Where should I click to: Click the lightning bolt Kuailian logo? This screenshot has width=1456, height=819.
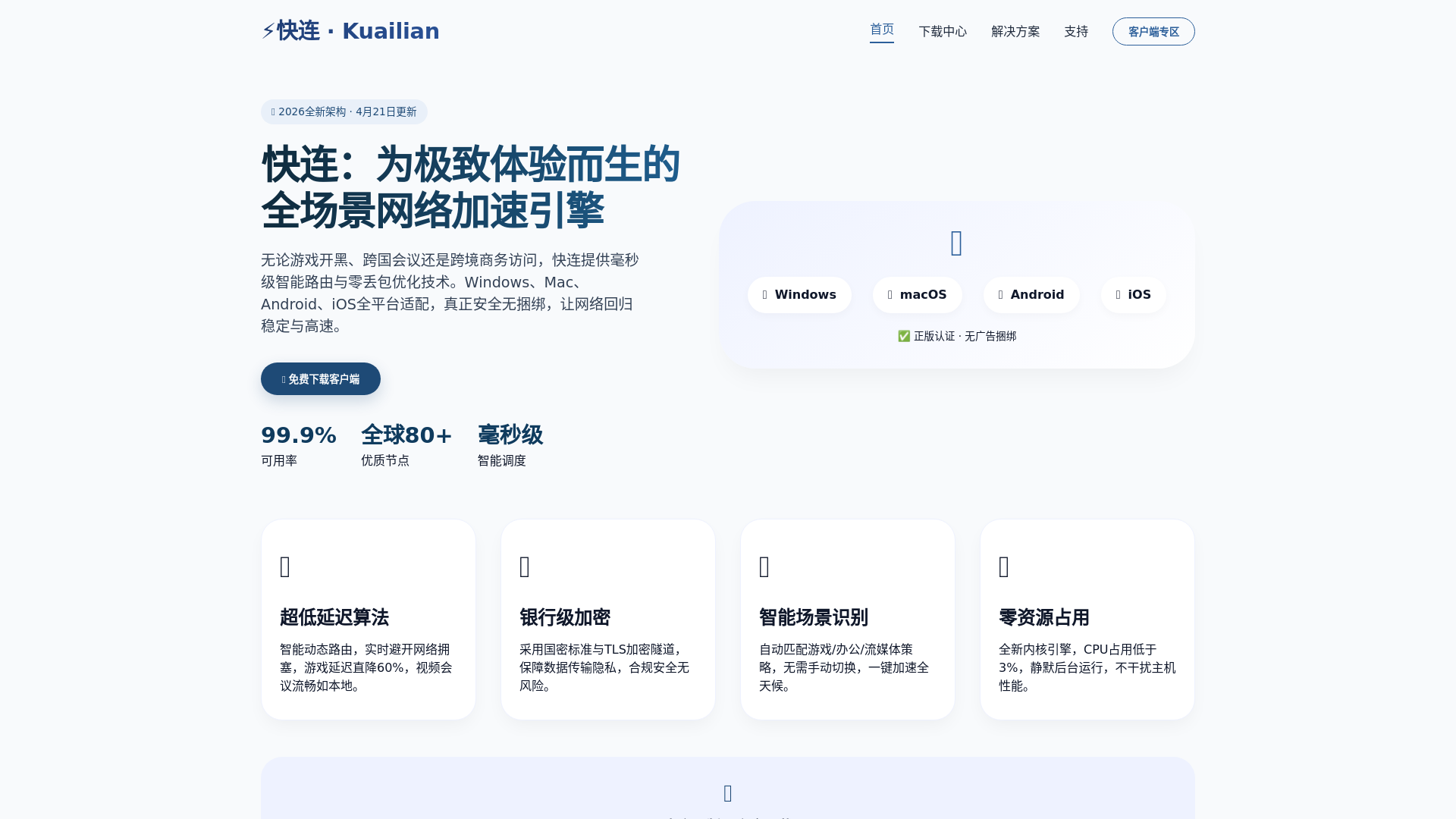pos(350,31)
